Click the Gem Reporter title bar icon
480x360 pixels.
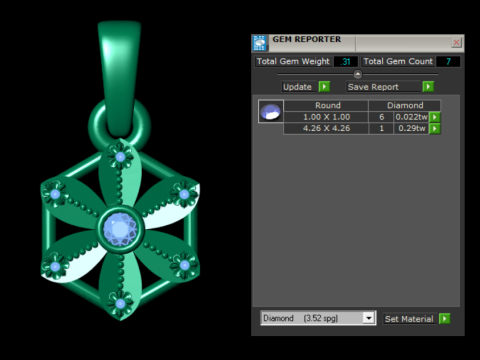(x=260, y=43)
